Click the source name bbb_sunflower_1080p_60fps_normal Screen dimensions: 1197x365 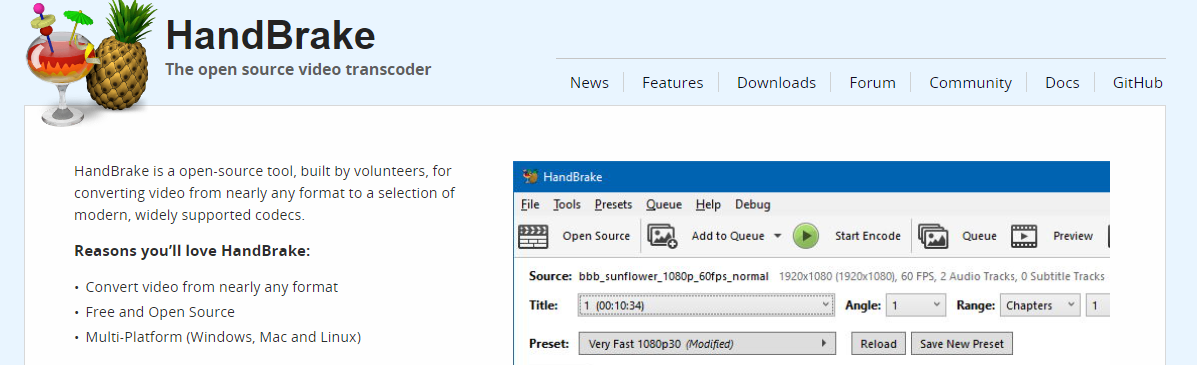673,276
